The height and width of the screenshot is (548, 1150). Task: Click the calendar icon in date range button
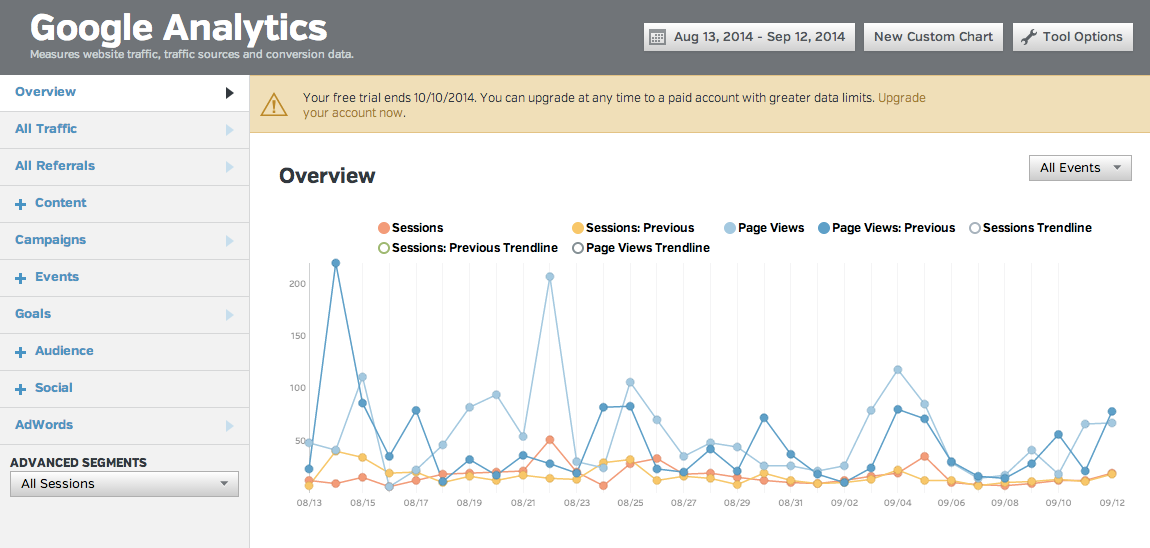(657, 37)
